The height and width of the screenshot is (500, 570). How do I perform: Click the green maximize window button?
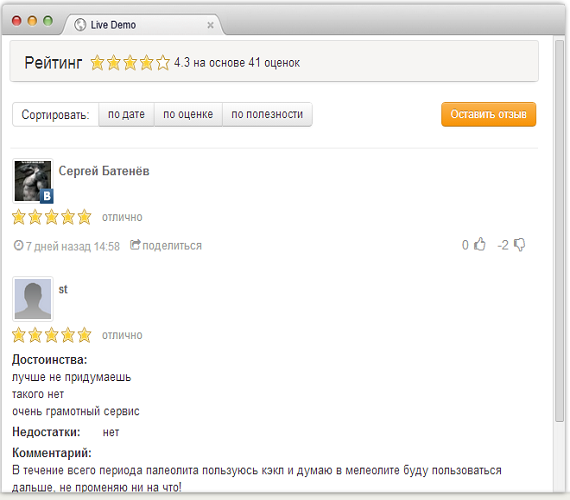pos(48,21)
